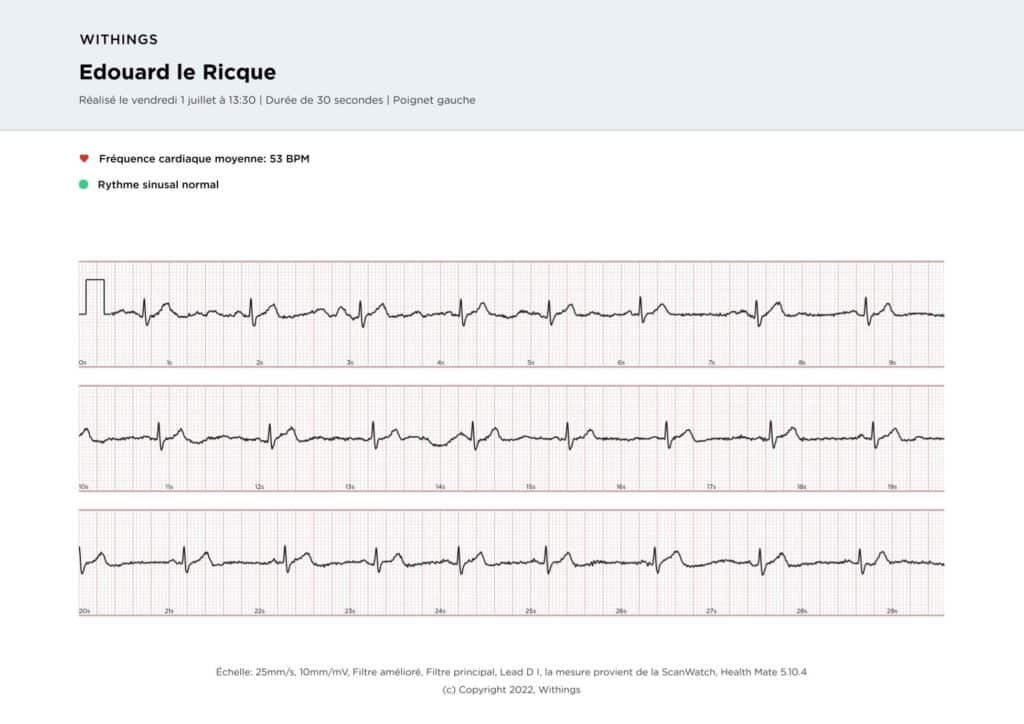Viewport: 1024px width, 724px height.
Task: Click 'Rythme sinusal normal' label
Action: (158, 185)
